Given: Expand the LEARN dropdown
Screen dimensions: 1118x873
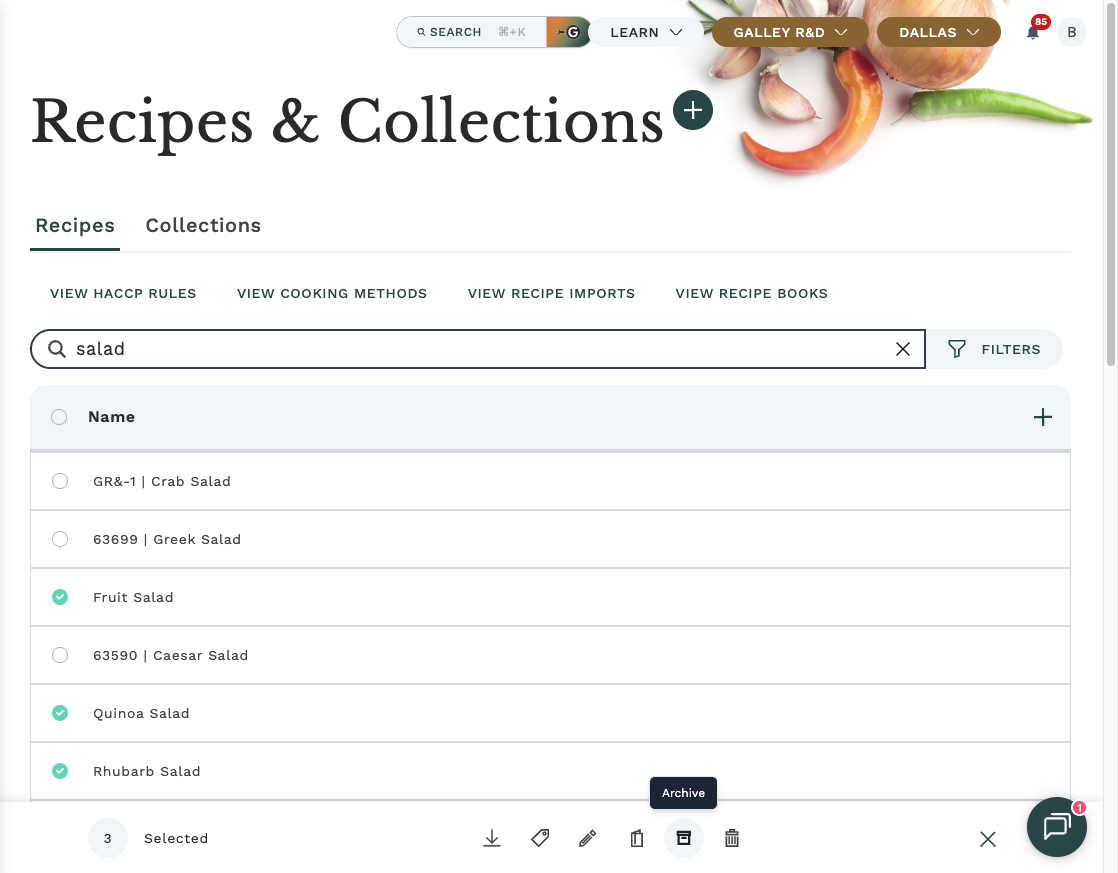Looking at the screenshot, I should click(646, 32).
